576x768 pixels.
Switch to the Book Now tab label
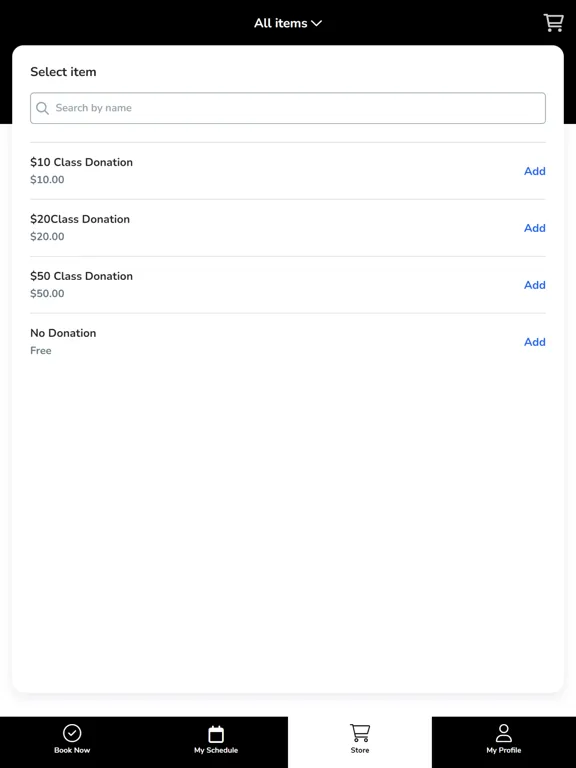(x=72, y=750)
